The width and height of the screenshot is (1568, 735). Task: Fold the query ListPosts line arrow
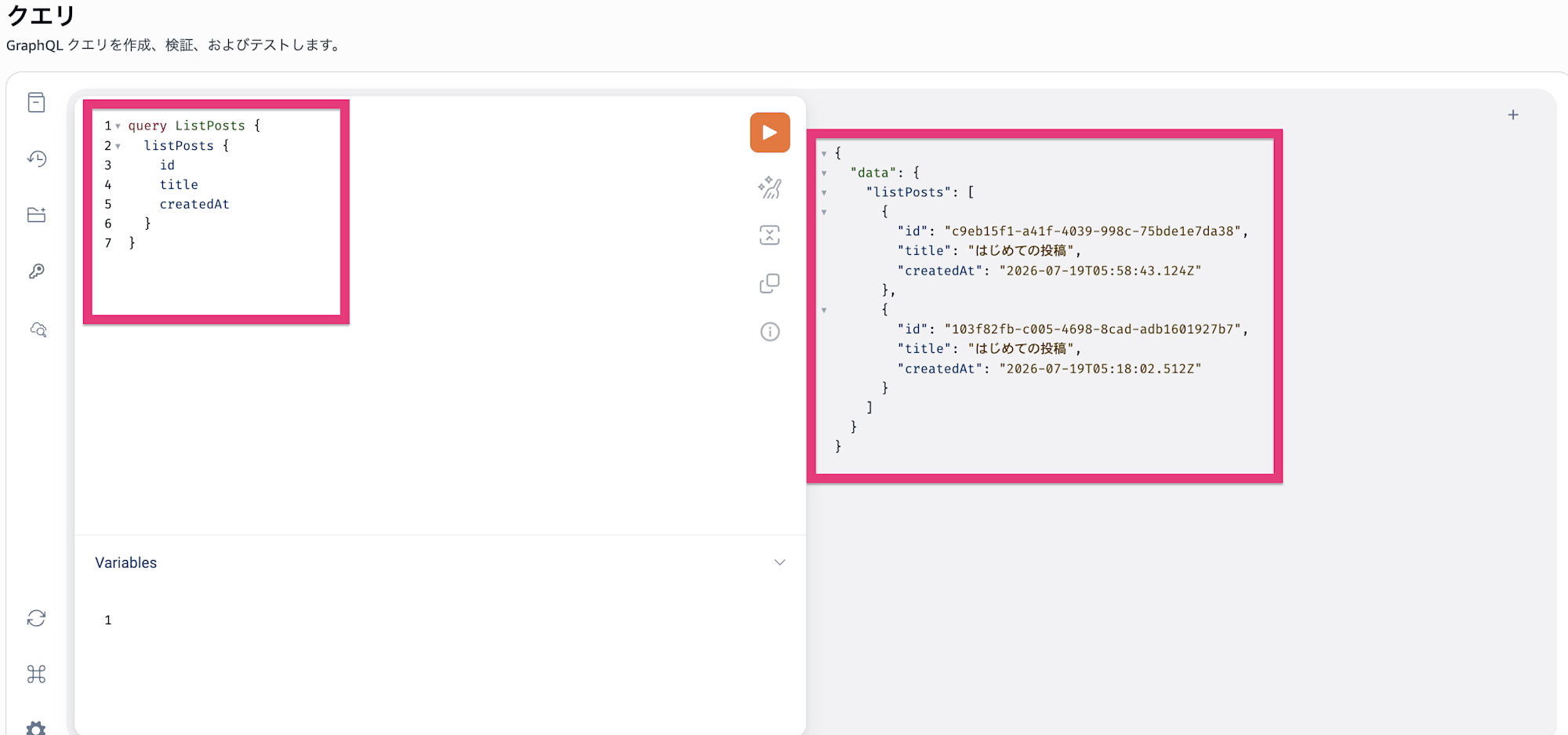tap(118, 126)
